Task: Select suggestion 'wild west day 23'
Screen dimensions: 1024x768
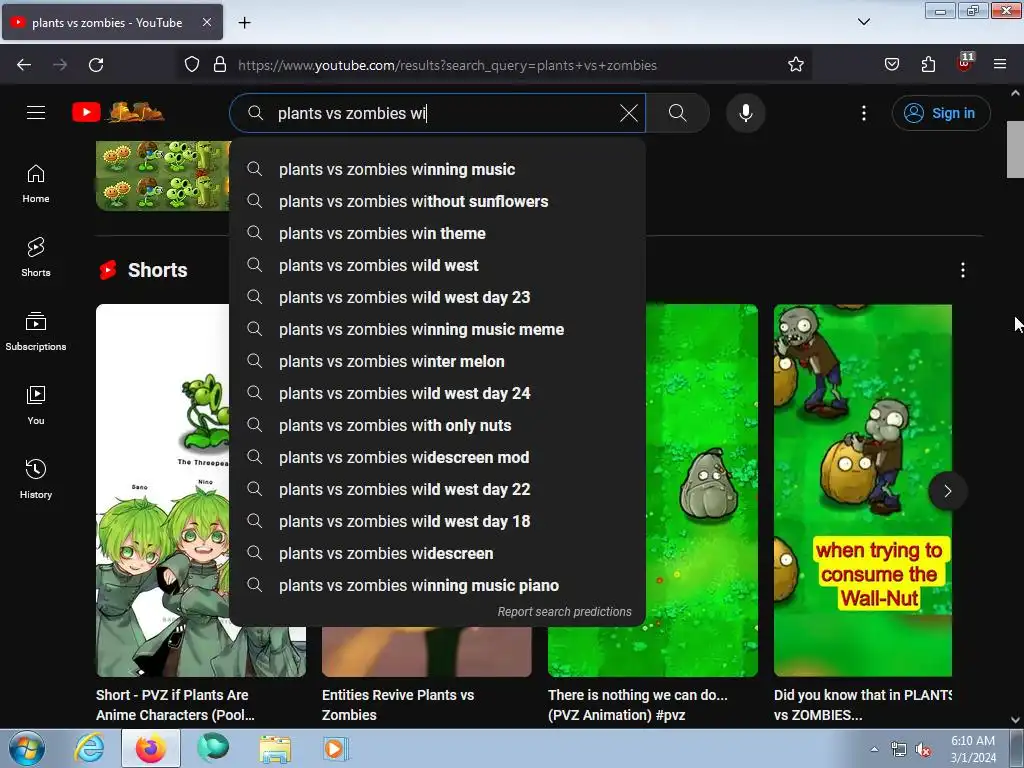Action: [438, 297]
